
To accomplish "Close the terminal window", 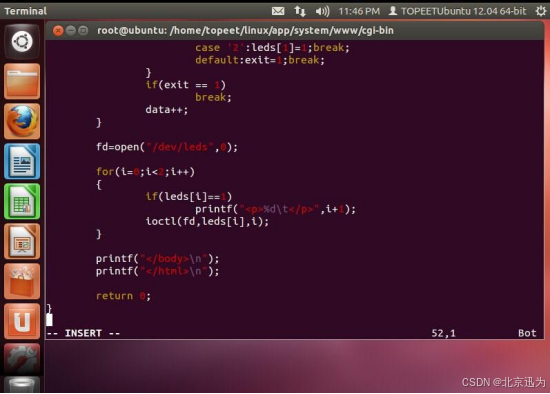I will 58,31.
